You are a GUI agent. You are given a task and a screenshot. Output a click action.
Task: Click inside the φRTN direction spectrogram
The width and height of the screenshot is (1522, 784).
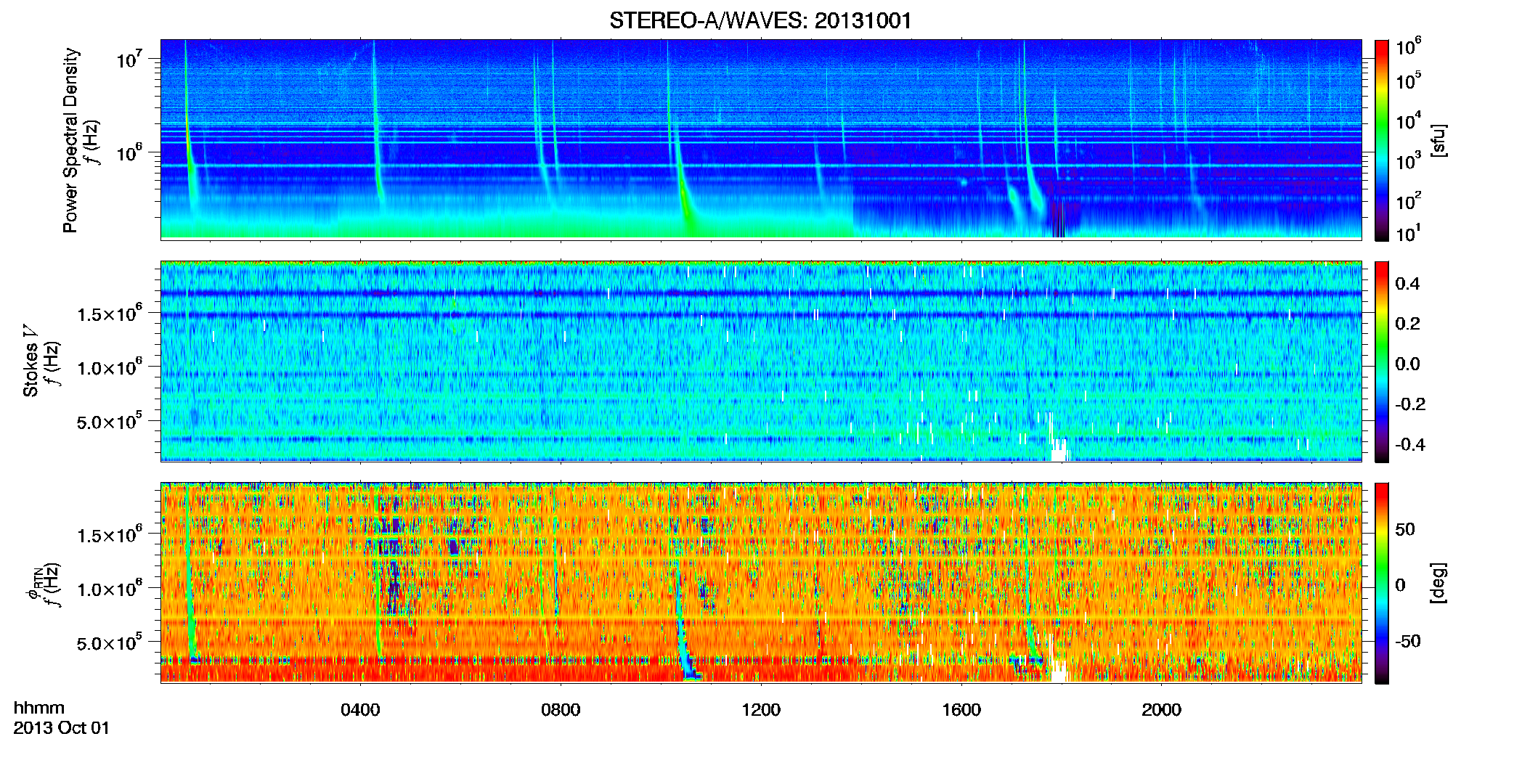click(761, 583)
